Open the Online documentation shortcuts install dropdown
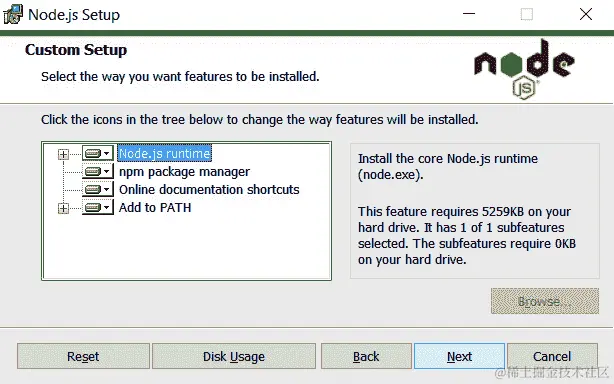 point(98,189)
